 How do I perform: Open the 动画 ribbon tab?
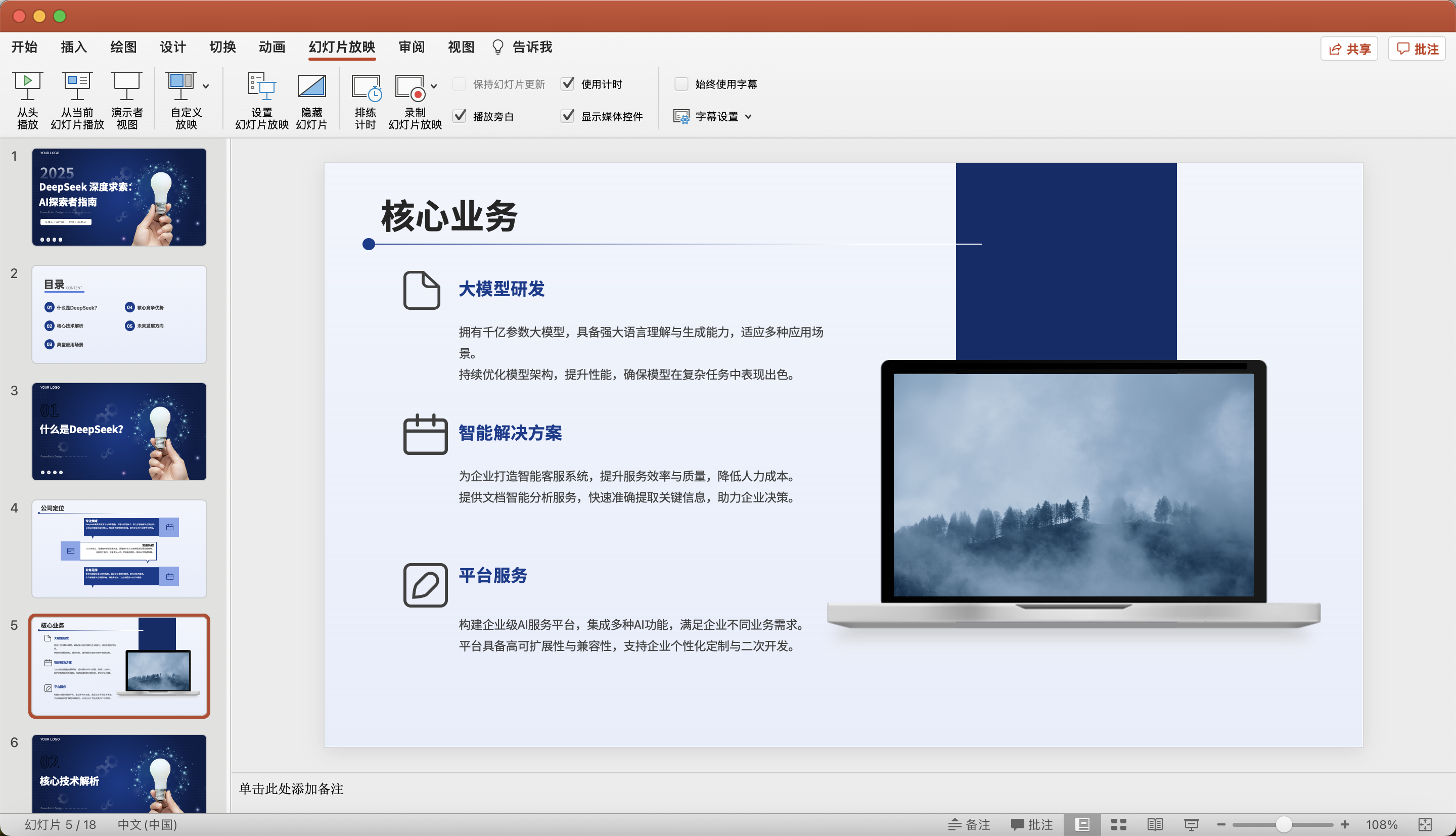[x=271, y=47]
